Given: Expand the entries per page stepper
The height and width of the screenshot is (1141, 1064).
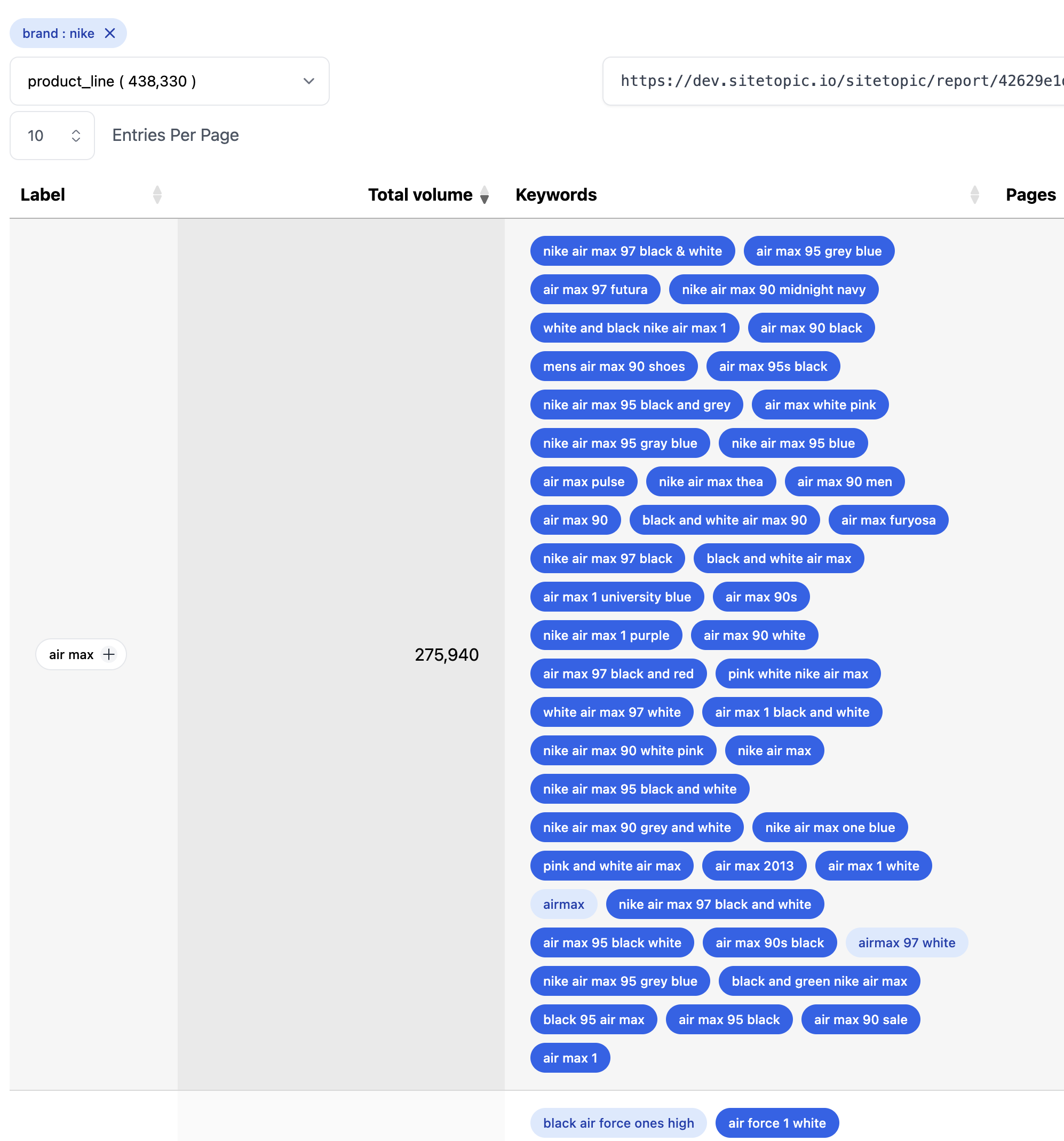Looking at the screenshot, I should [x=75, y=135].
